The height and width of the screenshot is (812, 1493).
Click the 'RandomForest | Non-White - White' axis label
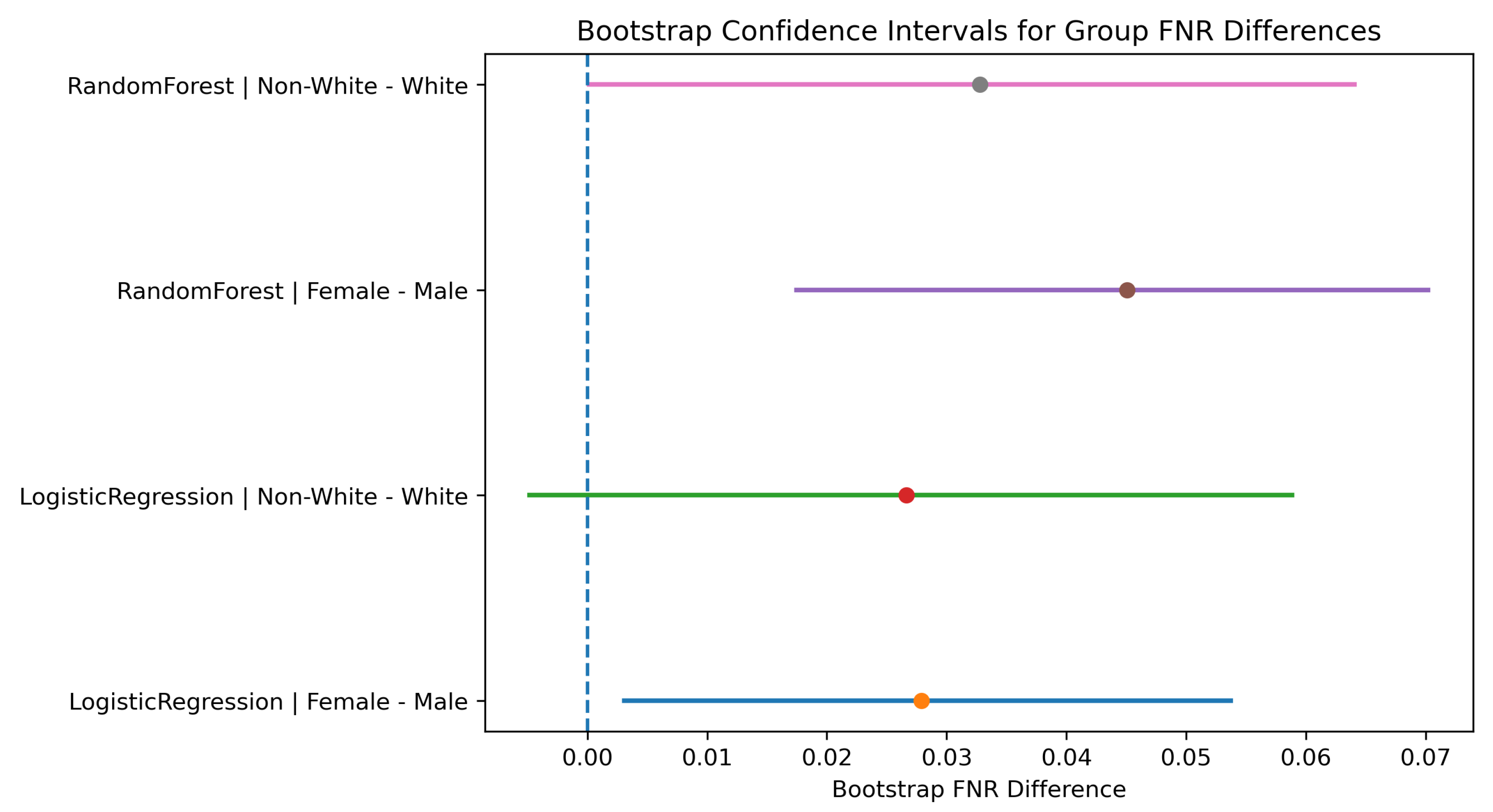[x=267, y=86]
